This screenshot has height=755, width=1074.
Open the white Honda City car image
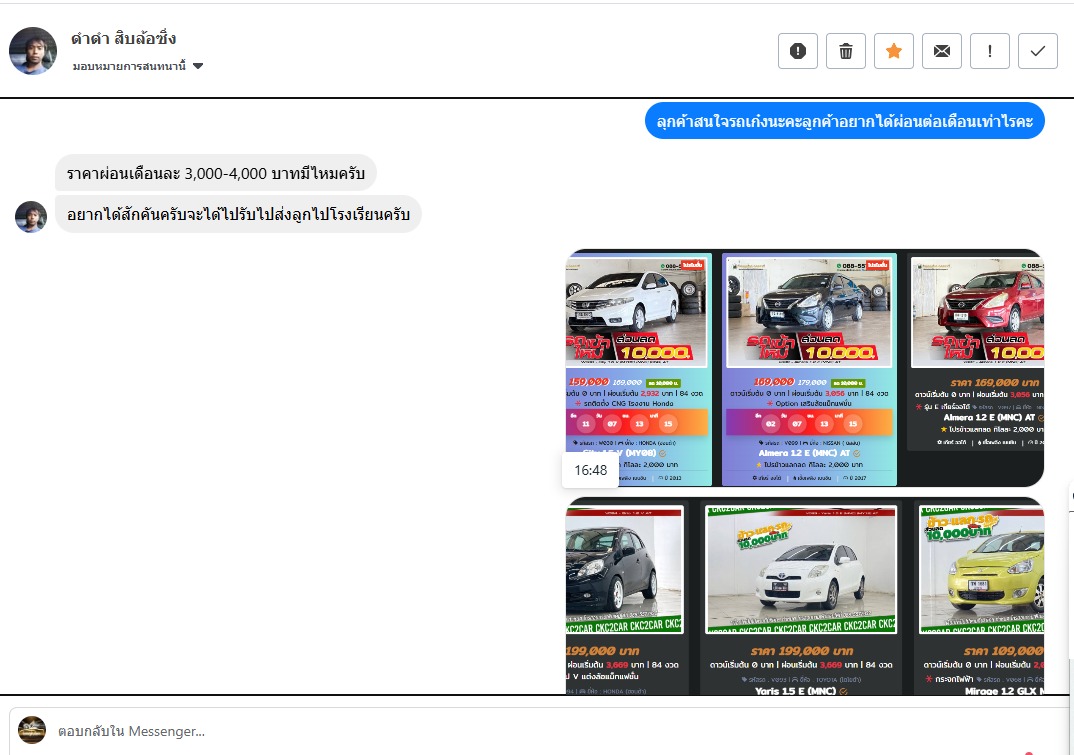pyautogui.click(x=639, y=368)
